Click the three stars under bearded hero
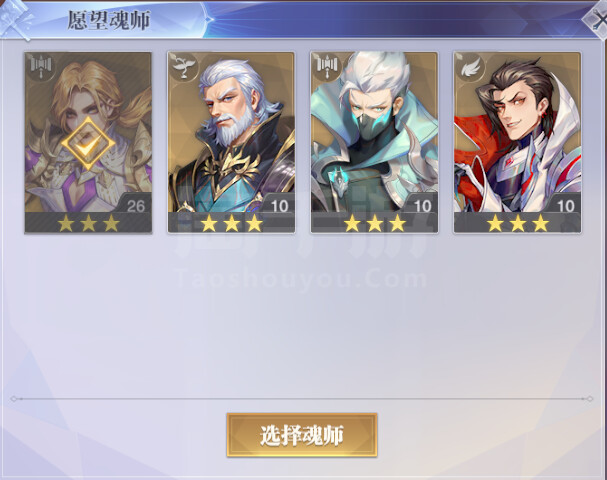Screen dimensions: 607x480 pos(231,223)
